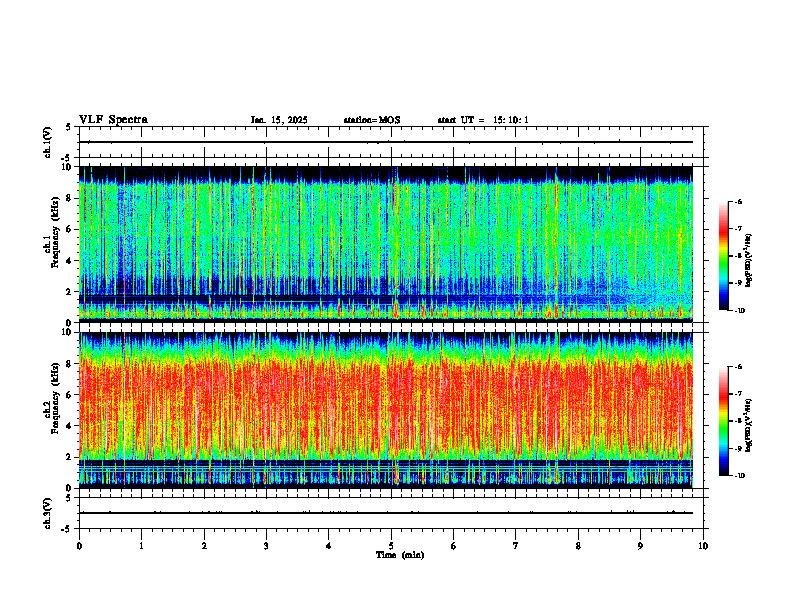
Task: Click the ch.1 frequency tick label "2"
Action: (x=70, y=292)
